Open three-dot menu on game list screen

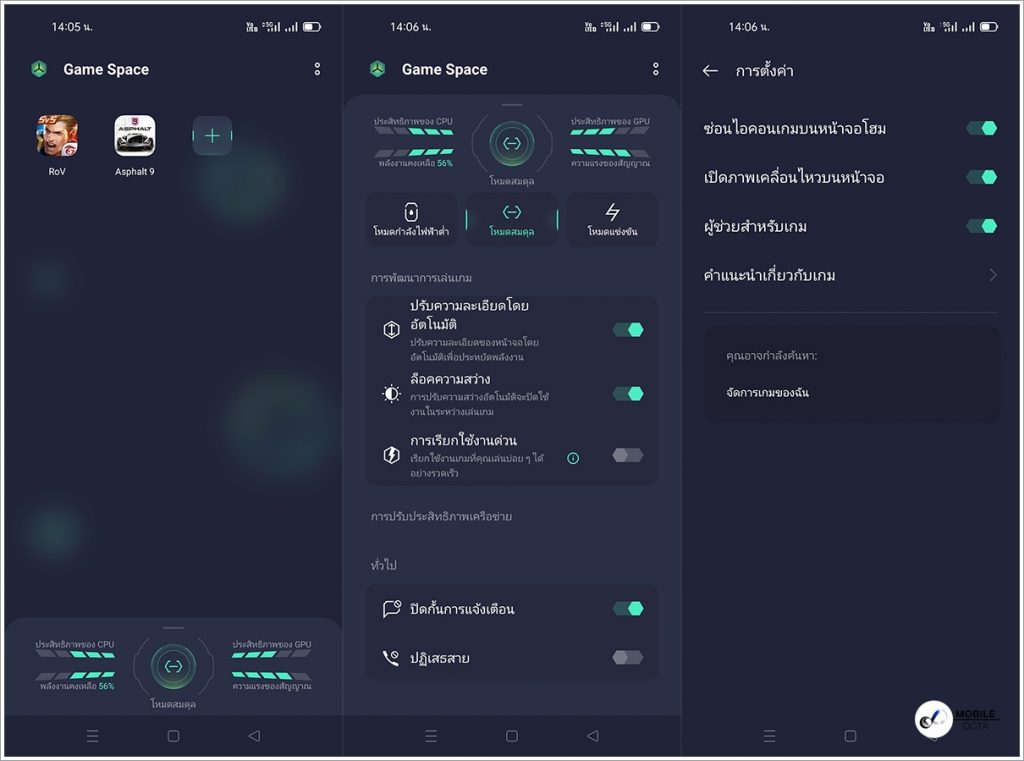(x=317, y=69)
